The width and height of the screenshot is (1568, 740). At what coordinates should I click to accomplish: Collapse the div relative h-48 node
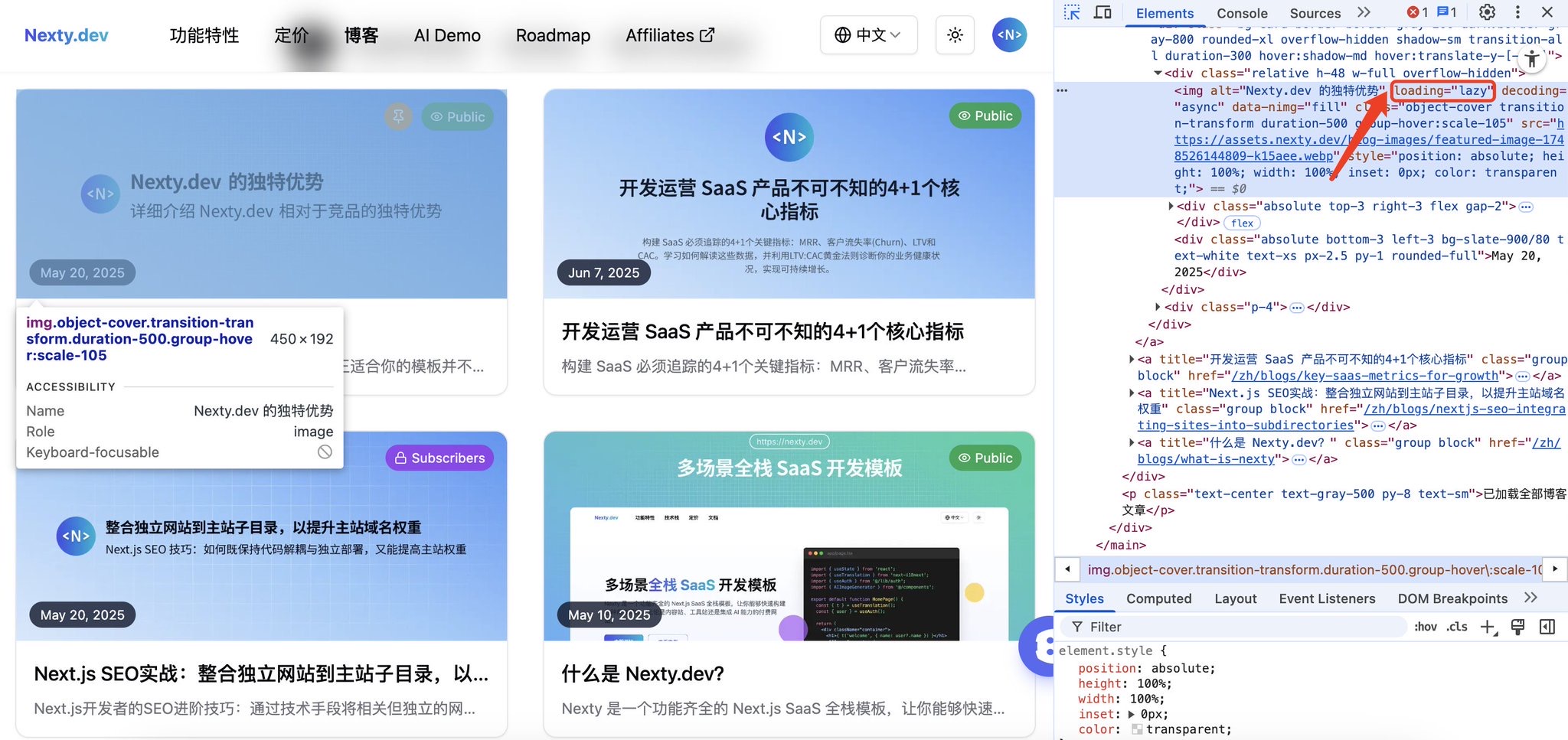(x=1158, y=73)
